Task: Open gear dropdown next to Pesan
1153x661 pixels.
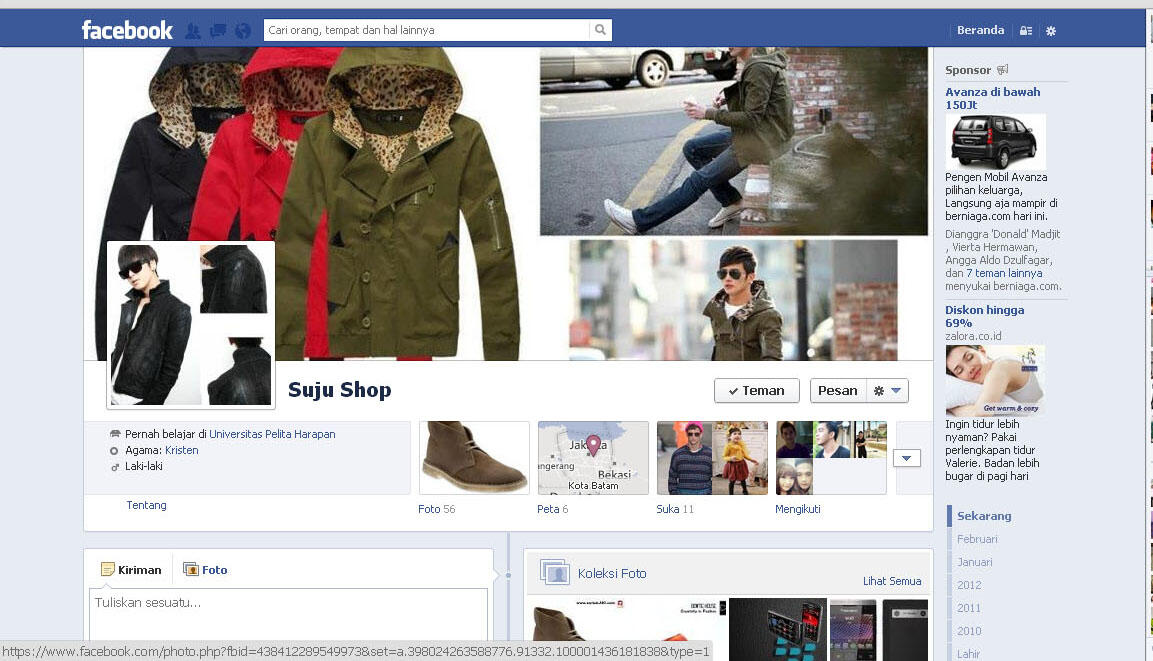Action: point(888,390)
